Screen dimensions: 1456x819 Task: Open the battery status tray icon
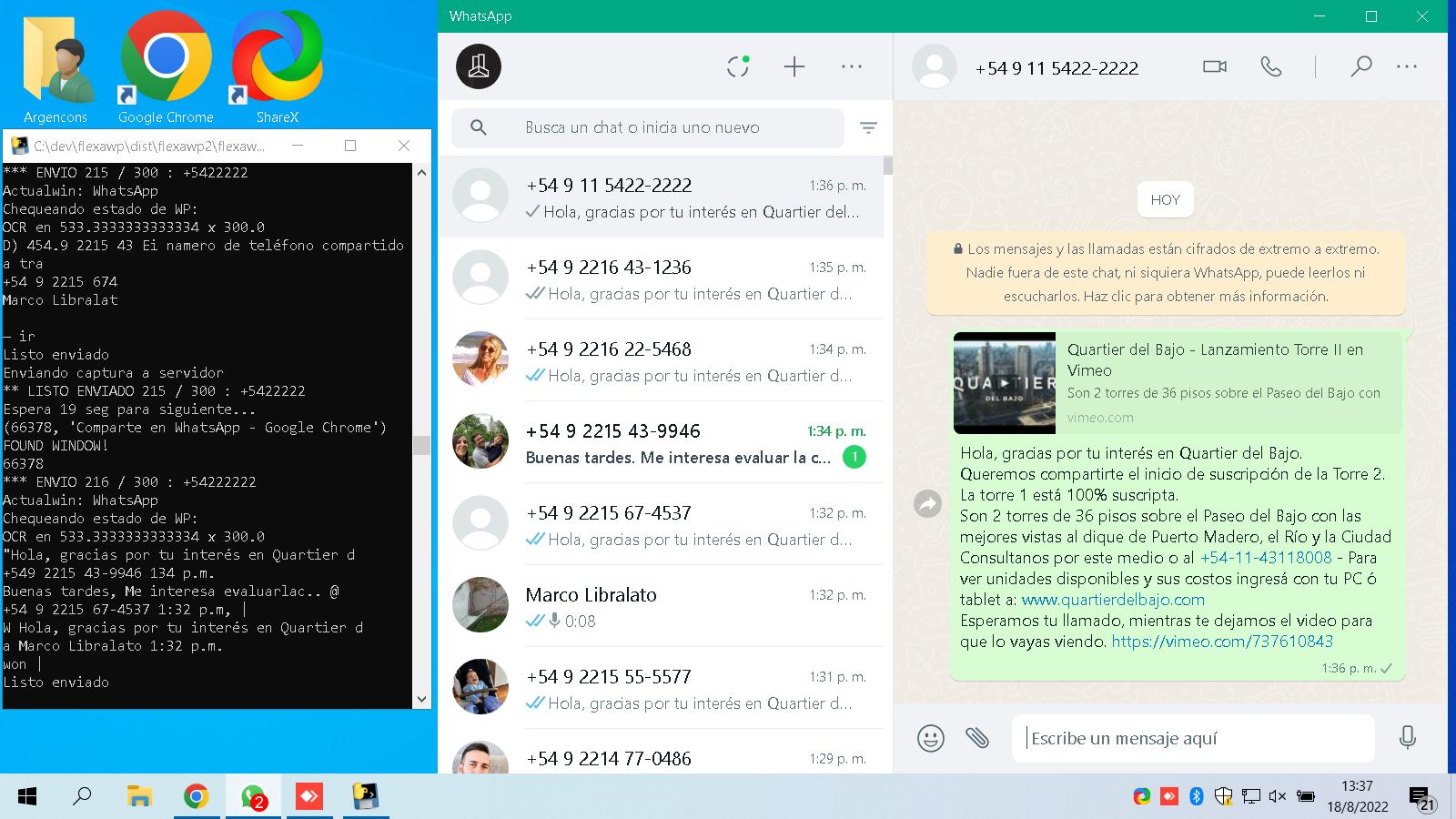(x=1305, y=797)
